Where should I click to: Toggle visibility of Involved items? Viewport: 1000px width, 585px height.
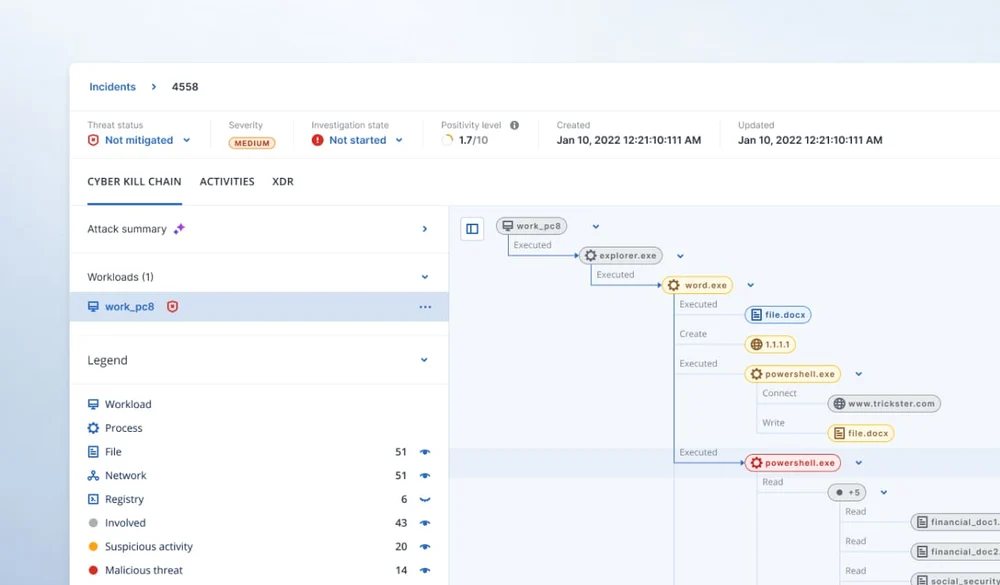(425, 523)
